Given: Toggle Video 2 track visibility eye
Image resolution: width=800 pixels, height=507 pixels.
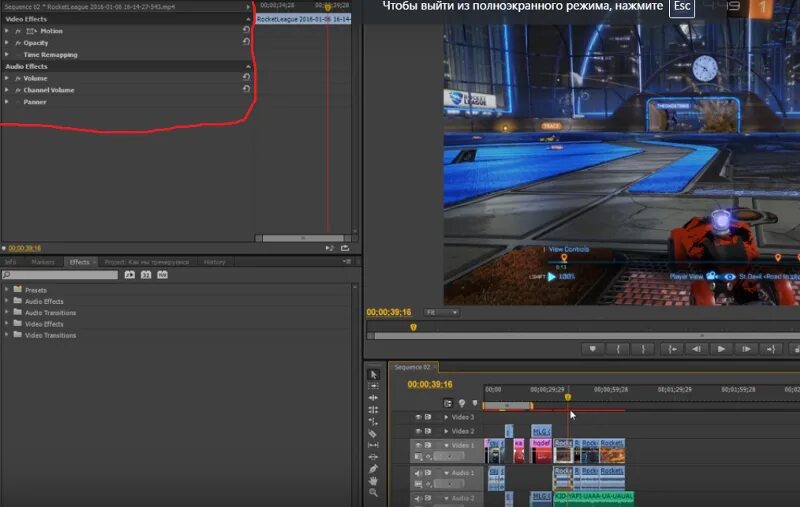Looking at the screenshot, I should (418, 432).
